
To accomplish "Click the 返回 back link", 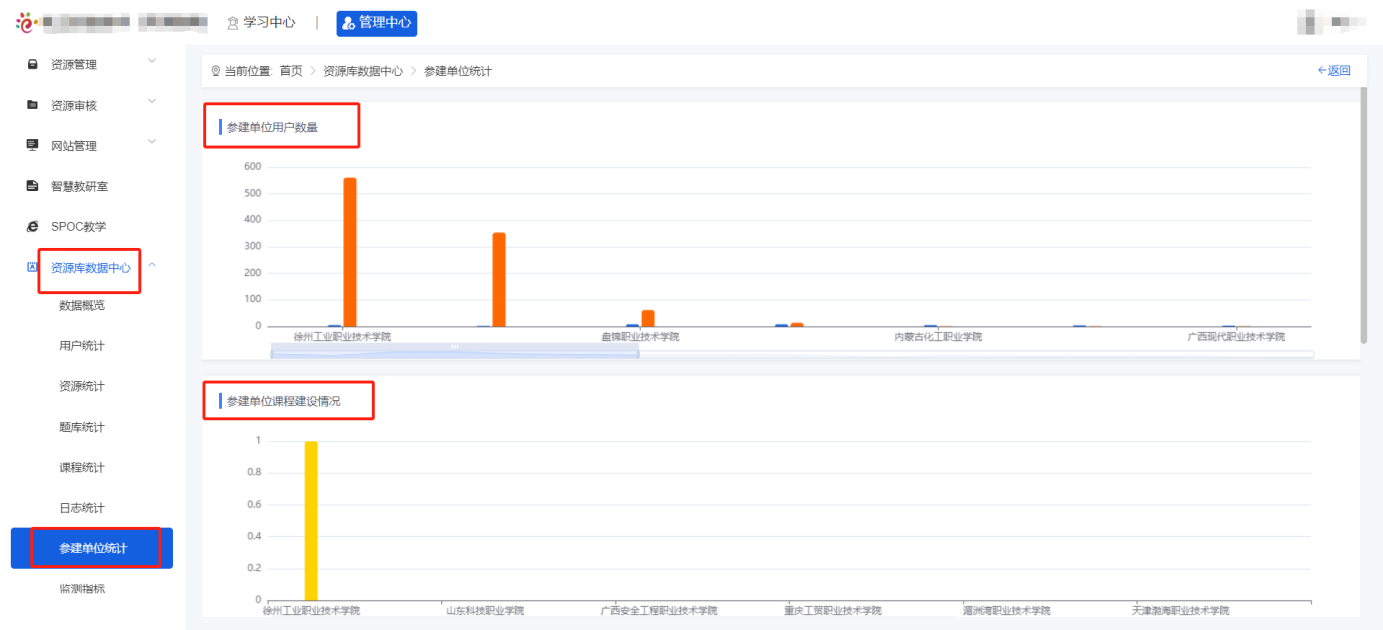I will (1334, 71).
